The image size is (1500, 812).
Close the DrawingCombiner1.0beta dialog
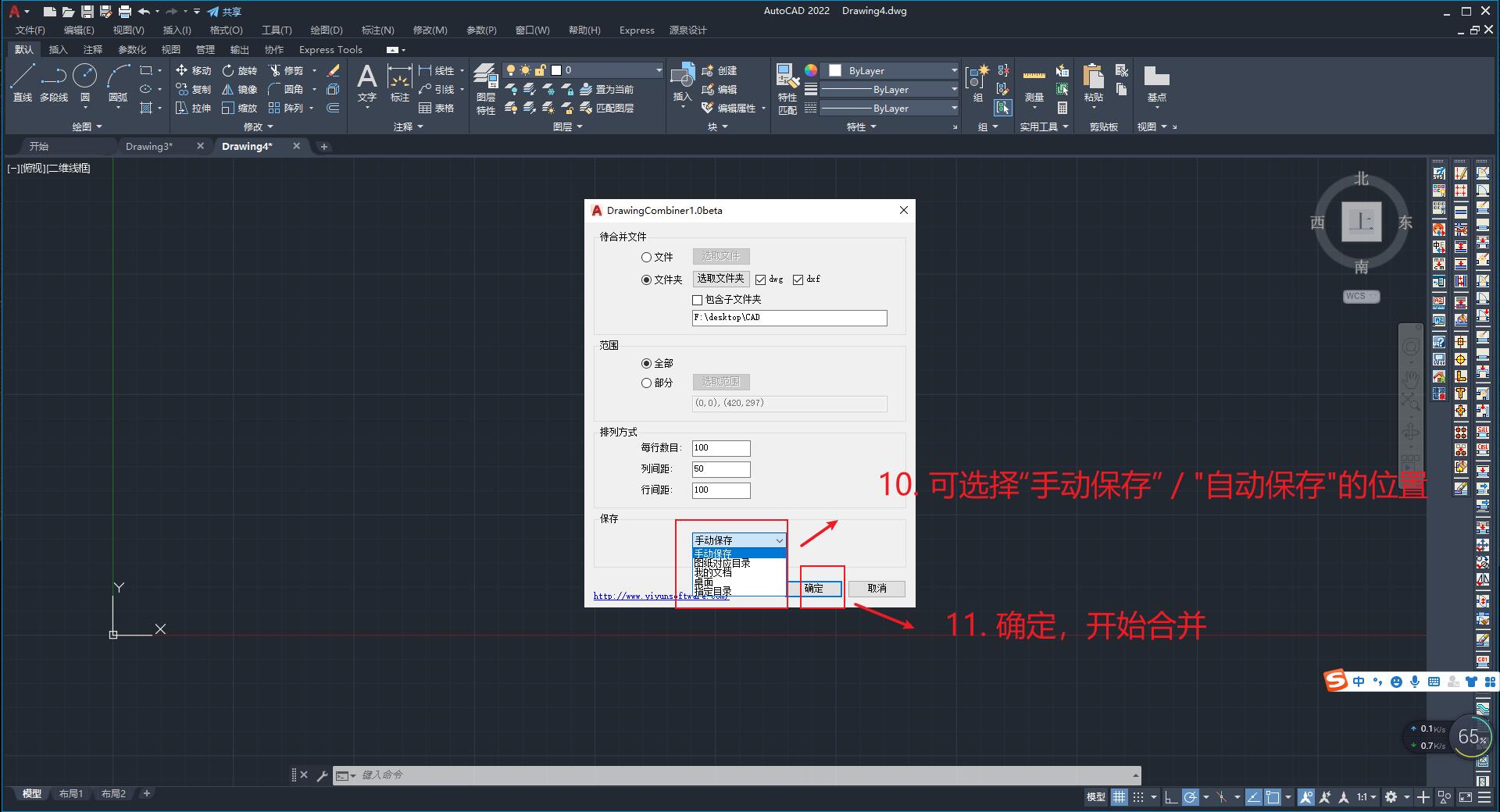[904, 210]
